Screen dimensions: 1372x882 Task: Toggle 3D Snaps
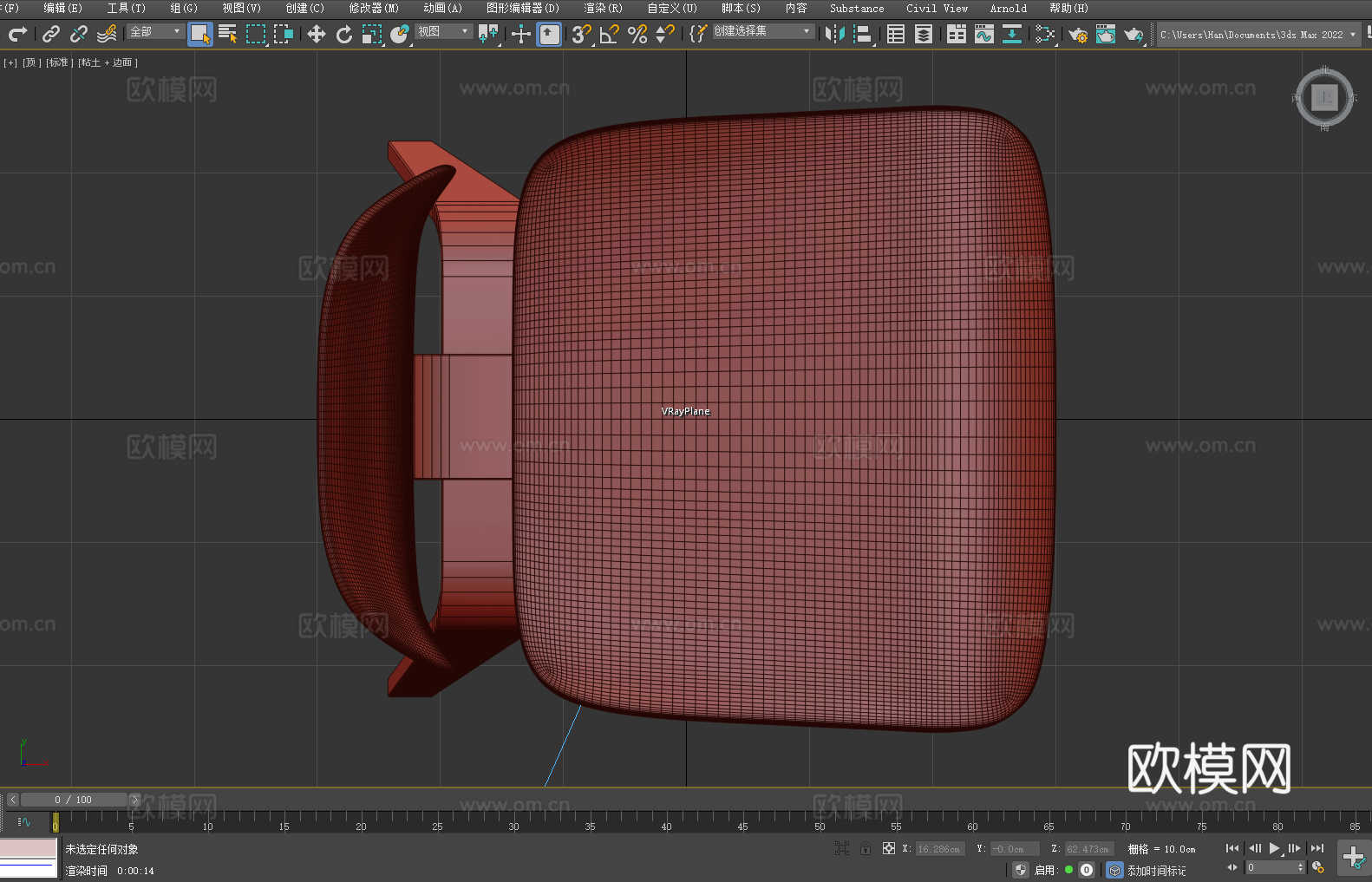(x=582, y=34)
